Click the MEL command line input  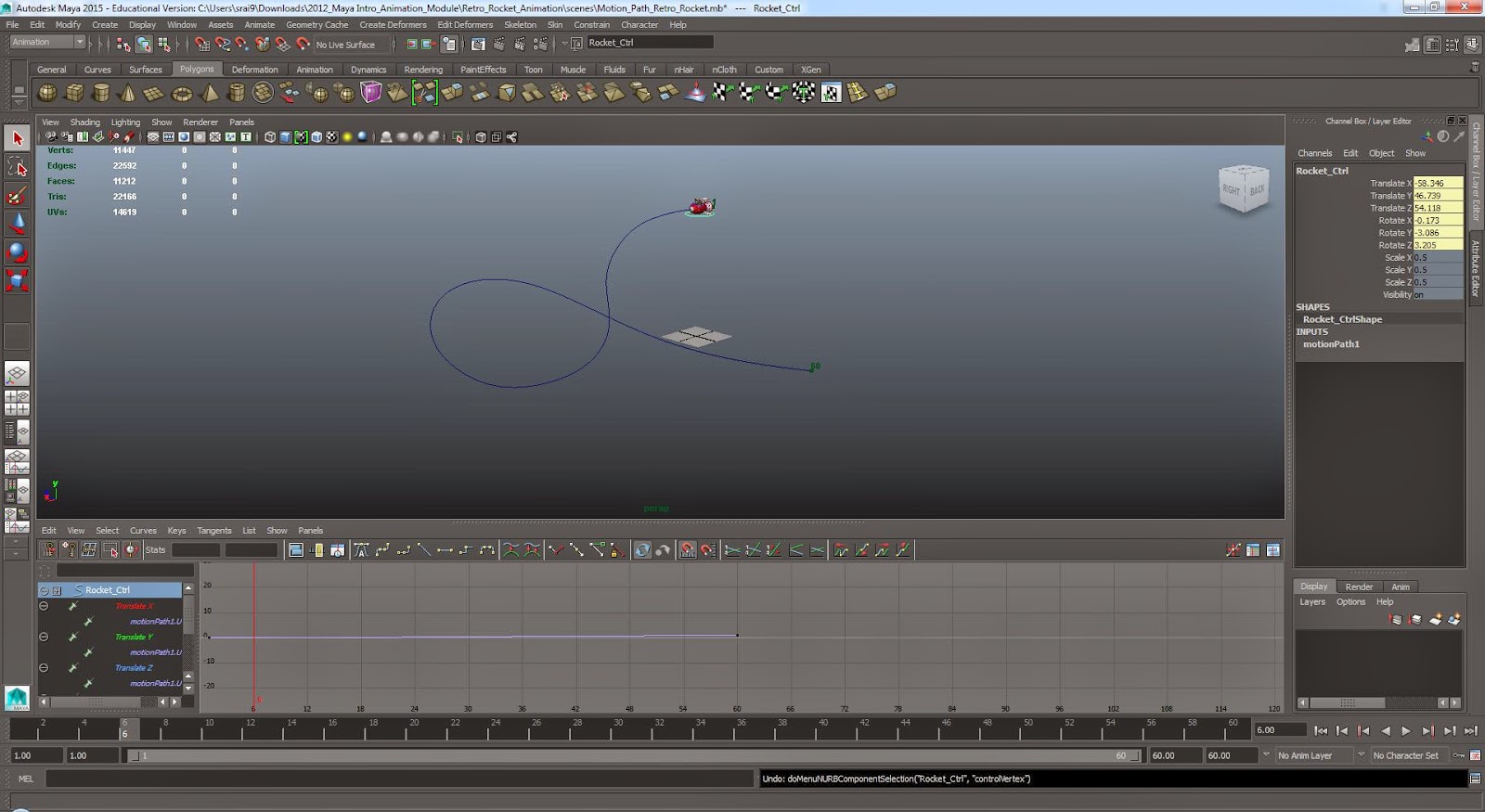tap(400, 779)
